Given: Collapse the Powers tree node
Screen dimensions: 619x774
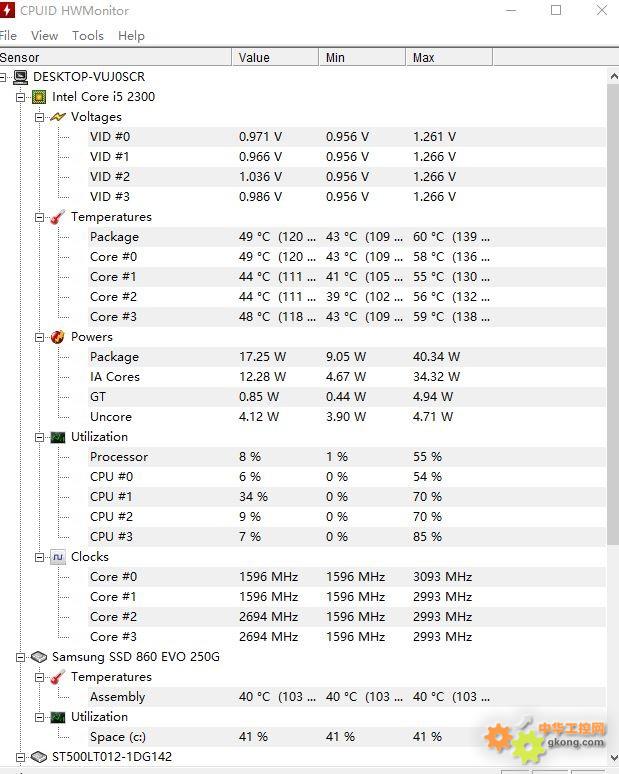Looking at the screenshot, I should click(x=39, y=337).
